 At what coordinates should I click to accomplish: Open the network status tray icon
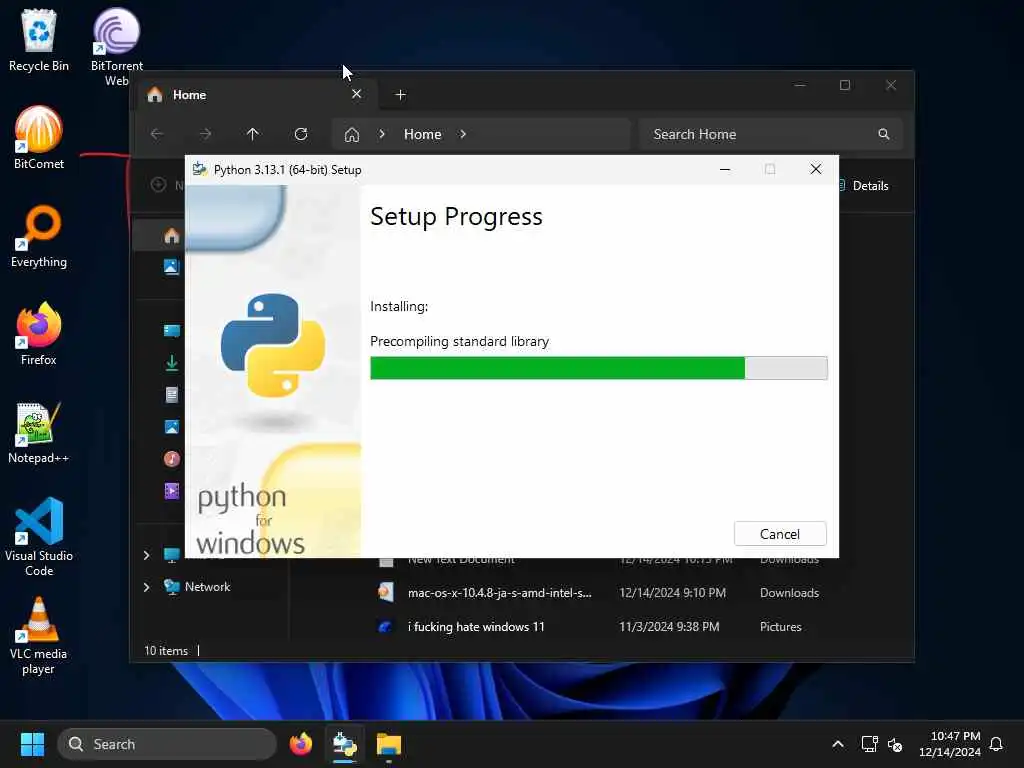869,744
